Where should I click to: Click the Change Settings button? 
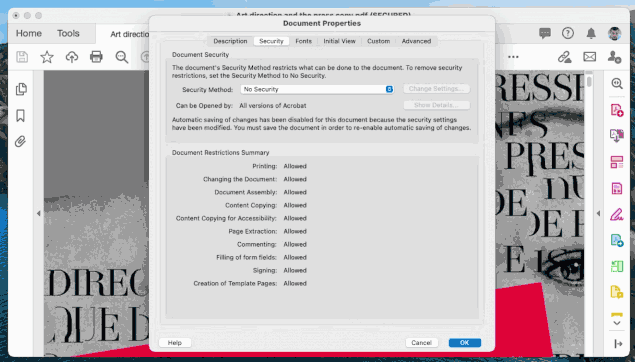pyautogui.click(x=436, y=89)
